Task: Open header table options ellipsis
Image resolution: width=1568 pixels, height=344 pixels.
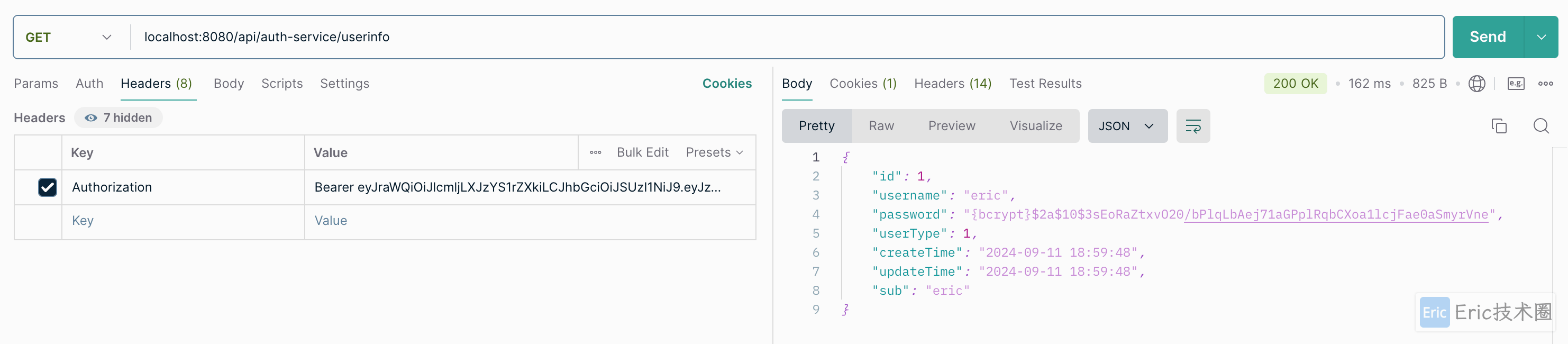Action: click(x=595, y=152)
